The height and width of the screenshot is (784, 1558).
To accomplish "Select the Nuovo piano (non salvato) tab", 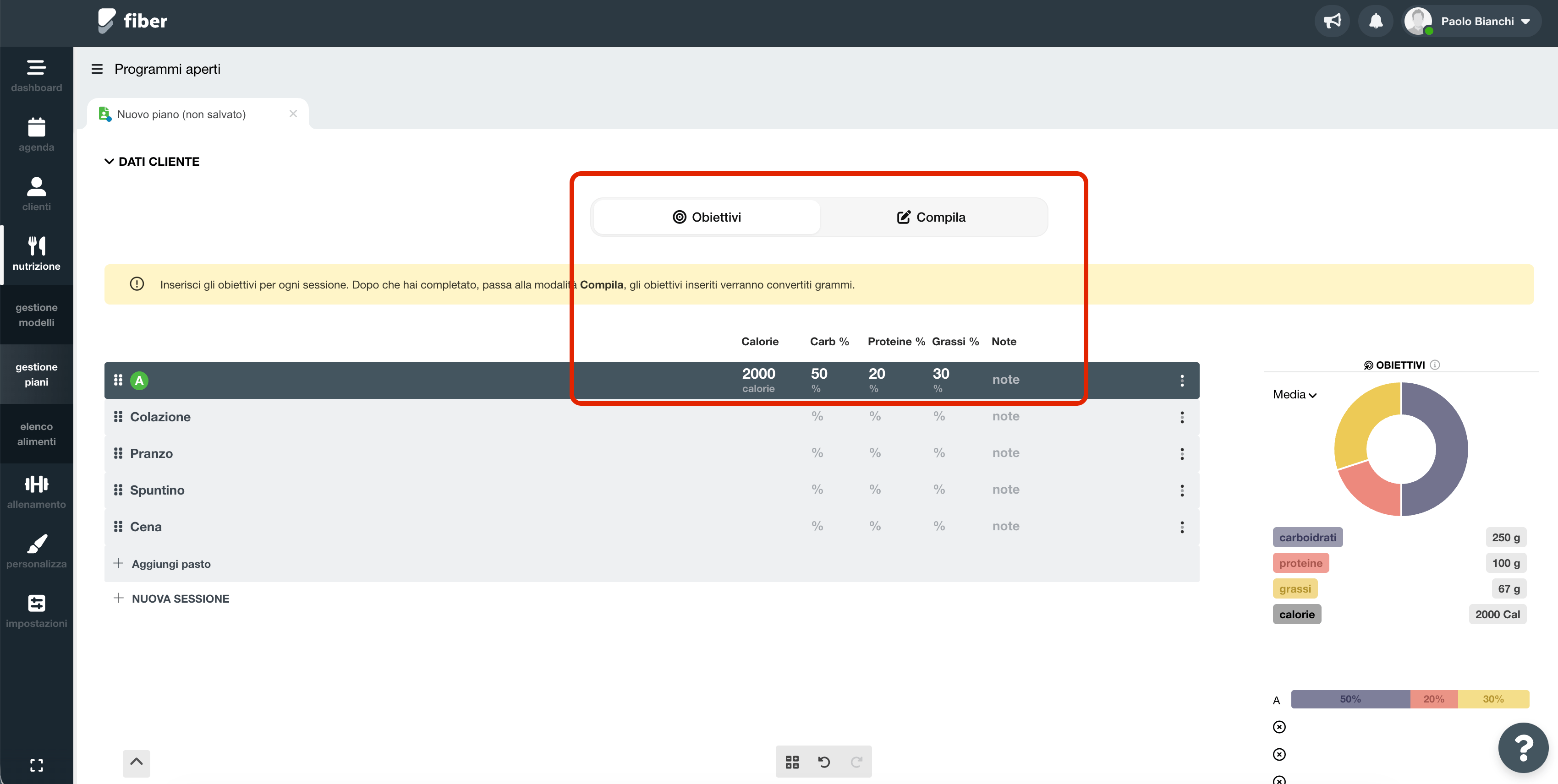I will pos(198,114).
